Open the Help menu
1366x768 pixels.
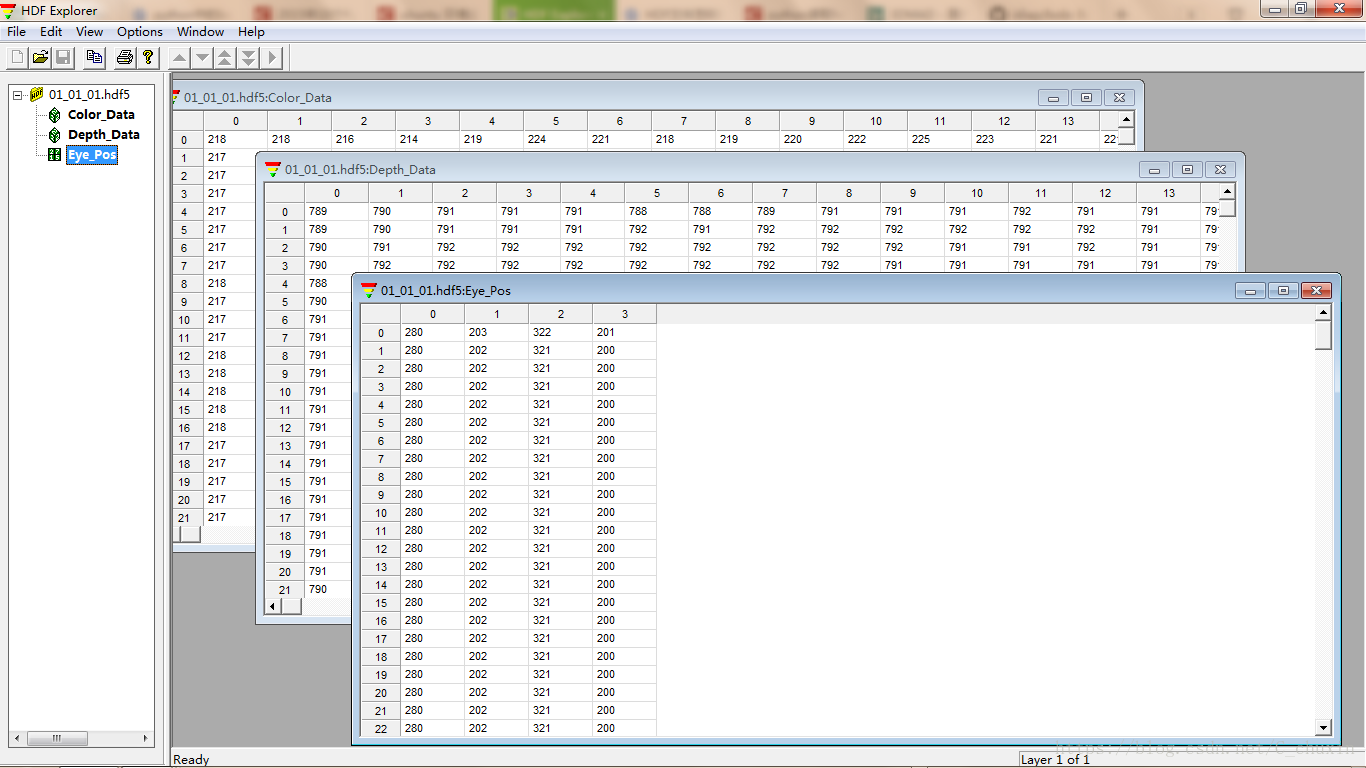251,32
